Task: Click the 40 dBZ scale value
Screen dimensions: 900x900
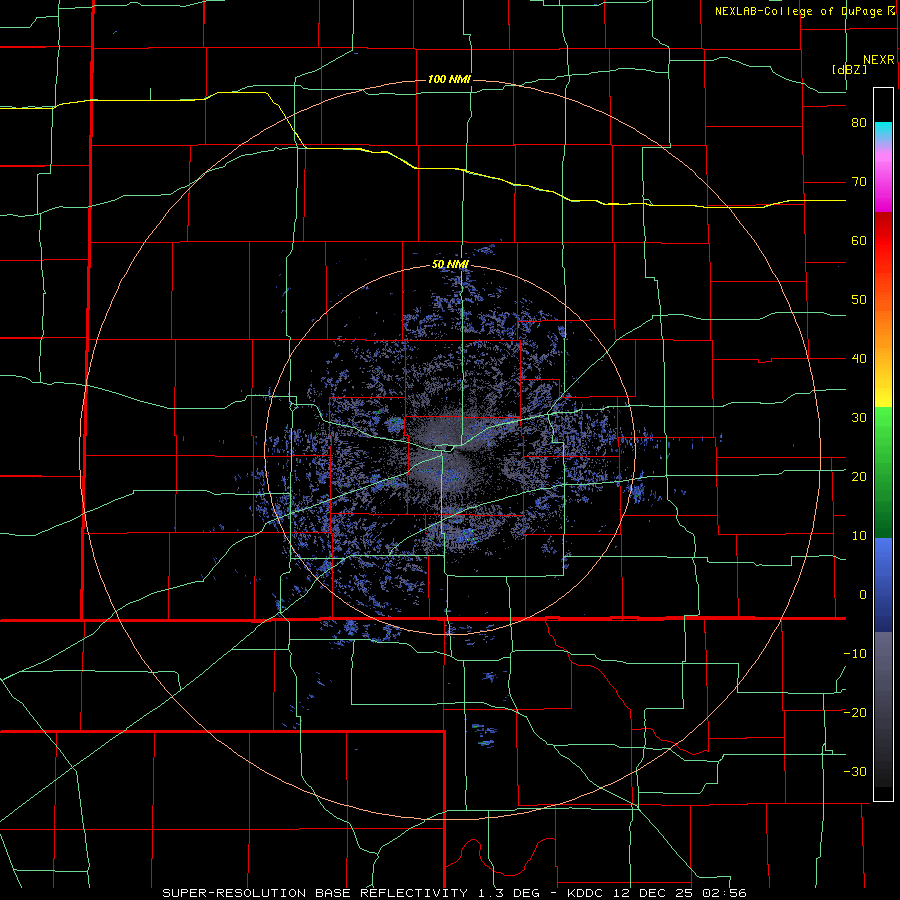Action: tap(859, 359)
